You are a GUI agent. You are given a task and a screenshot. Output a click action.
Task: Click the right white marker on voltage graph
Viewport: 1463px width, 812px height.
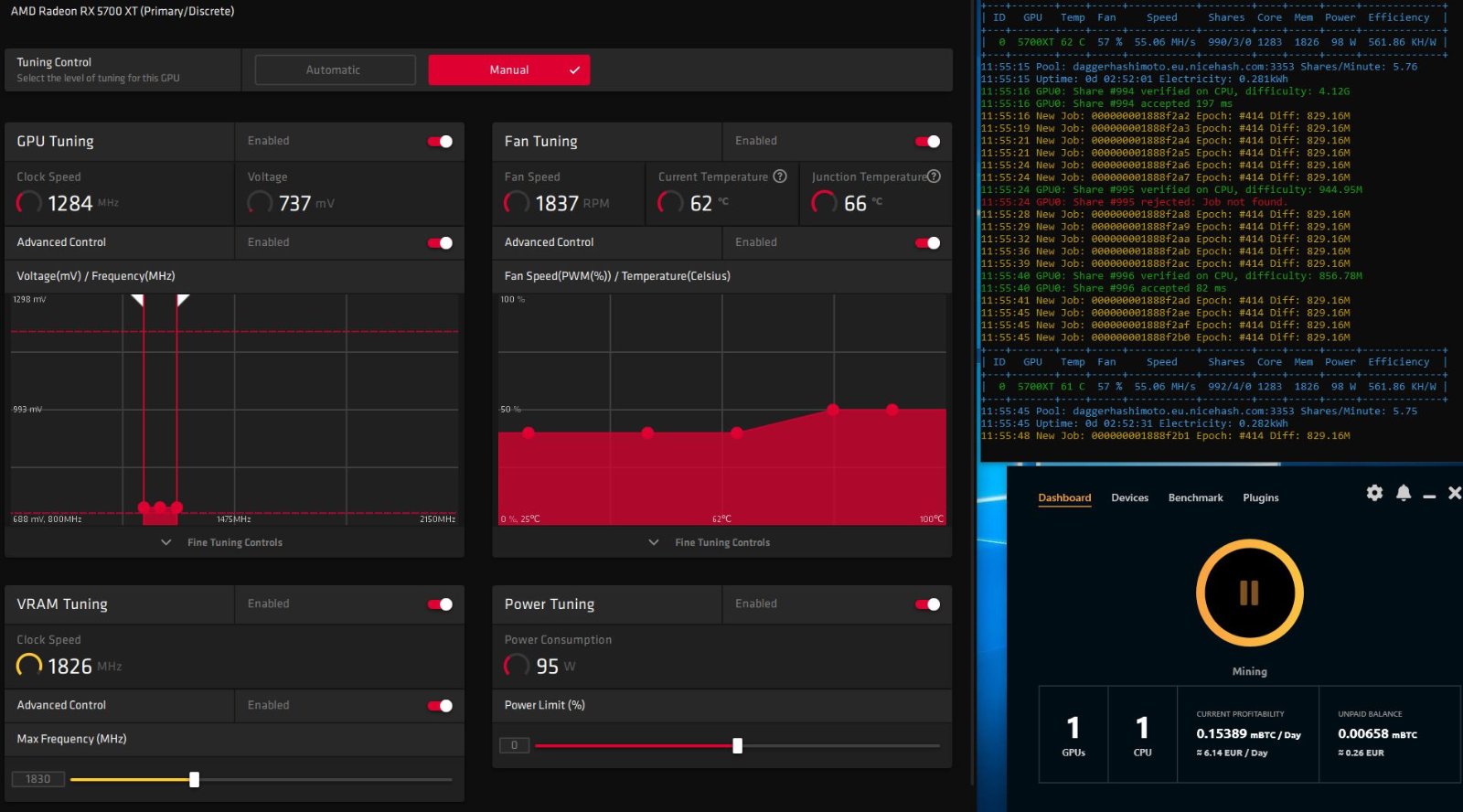(182, 299)
